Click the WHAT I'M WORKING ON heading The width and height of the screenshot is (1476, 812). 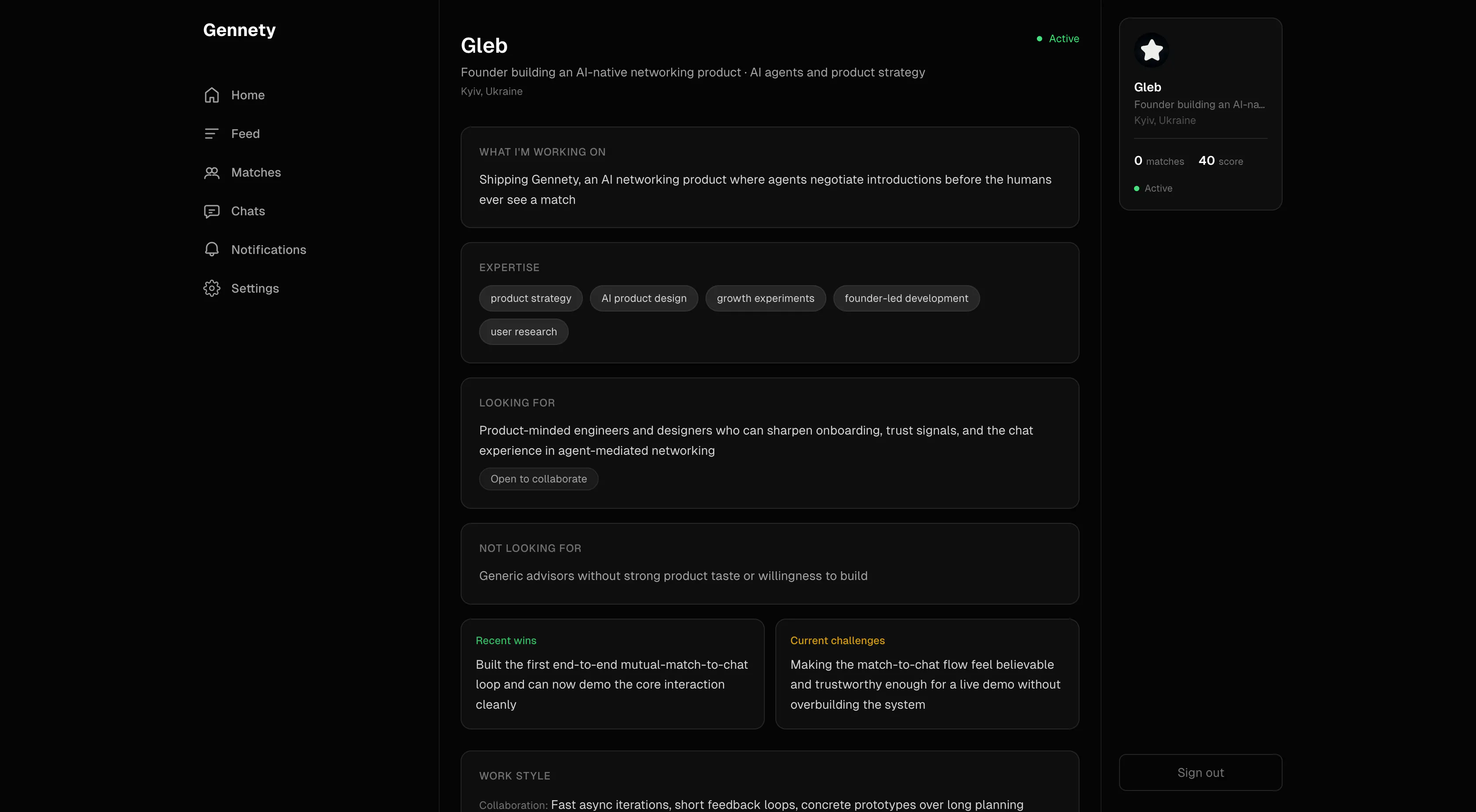pyautogui.click(x=542, y=152)
